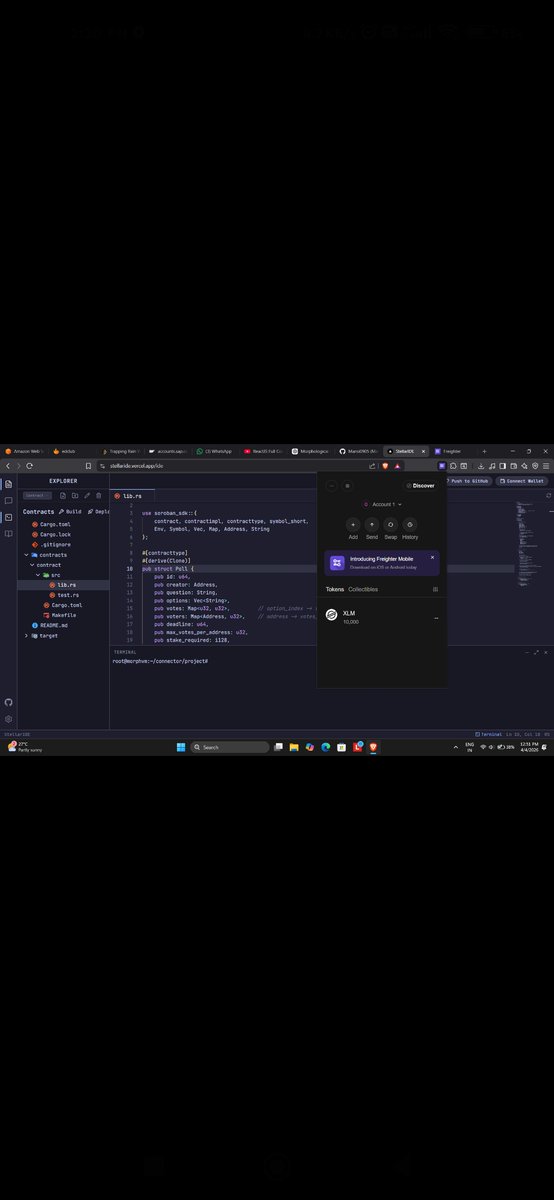Click Push to GitHub button
The image size is (554, 1200).
pos(470,481)
